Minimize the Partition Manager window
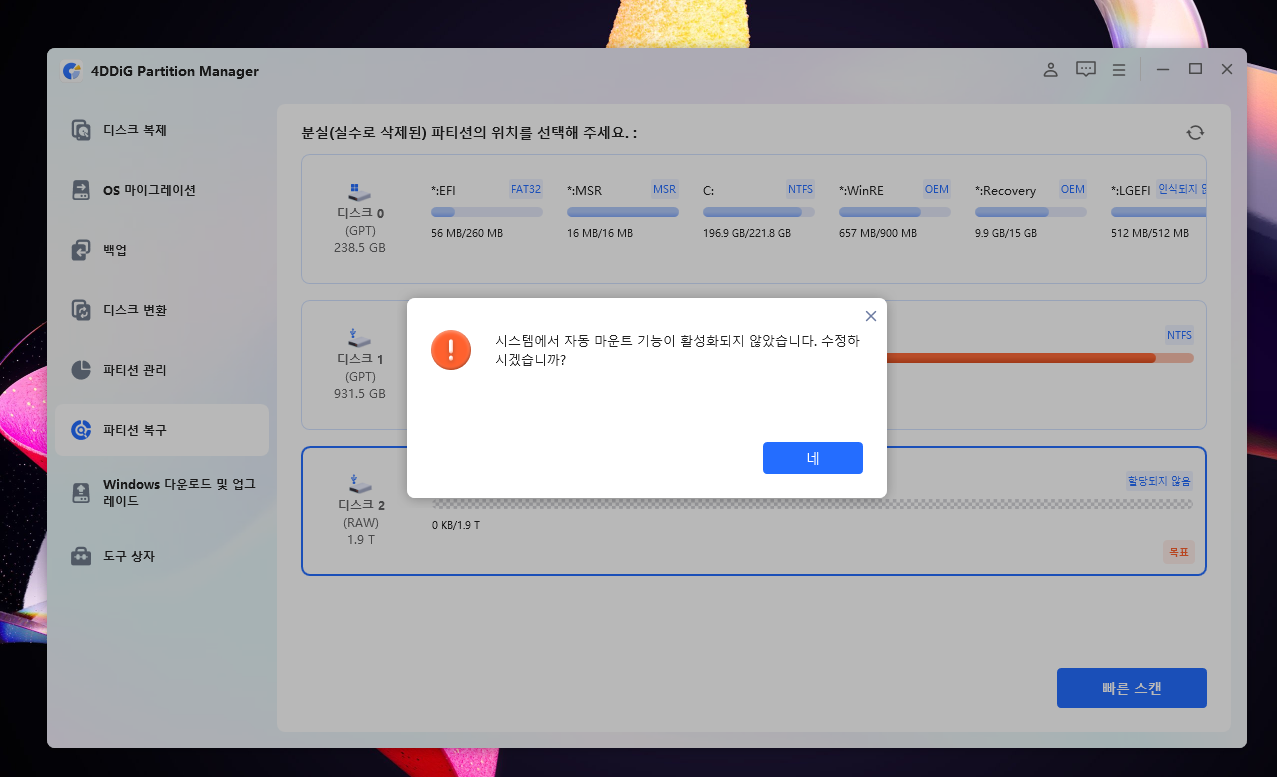 [1163, 70]
